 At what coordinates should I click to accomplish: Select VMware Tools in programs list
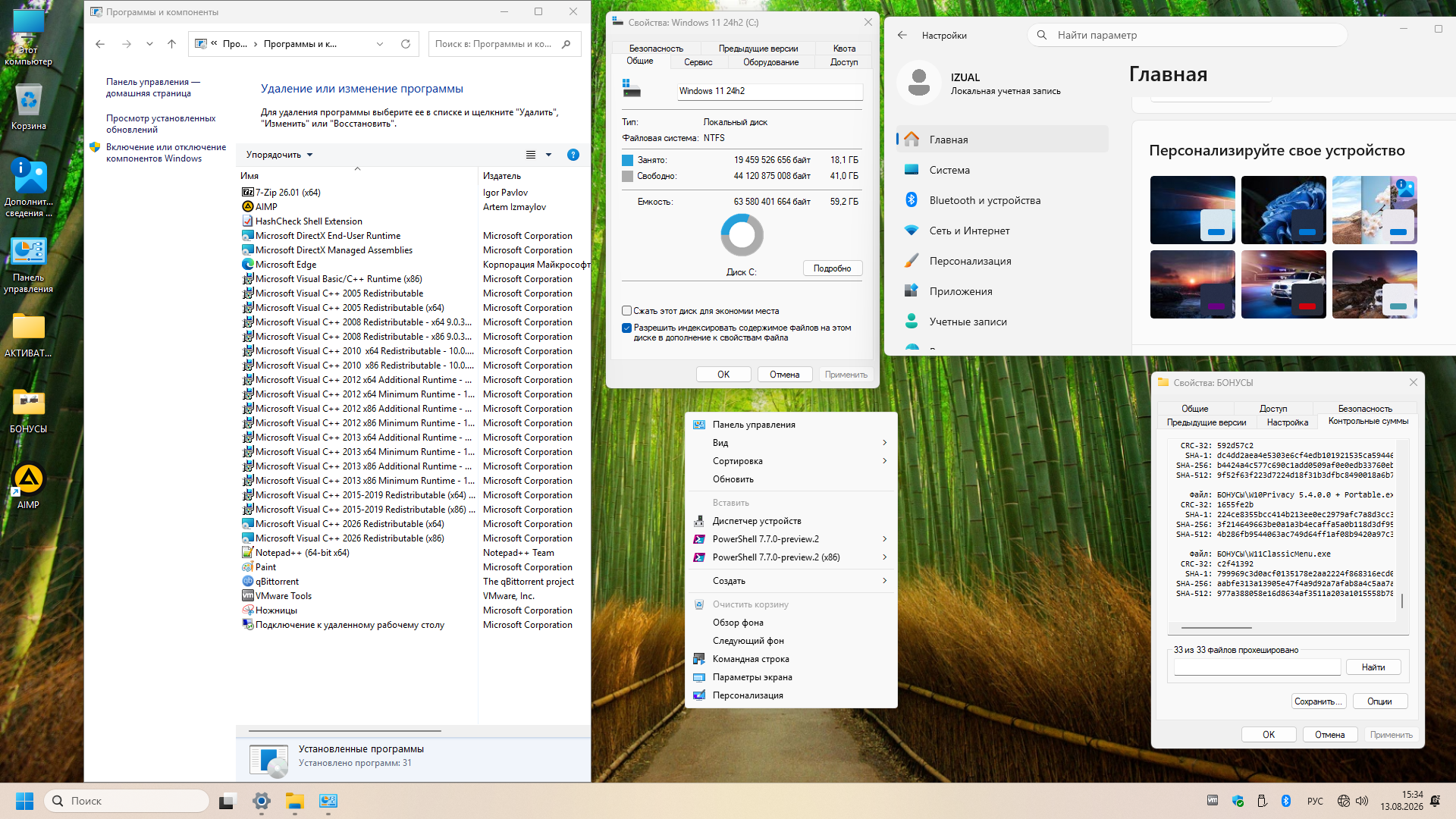[x=283, y=596]
